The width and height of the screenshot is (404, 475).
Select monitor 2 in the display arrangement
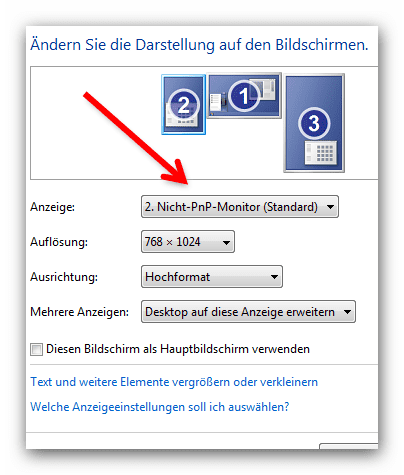tap(183, 104)
